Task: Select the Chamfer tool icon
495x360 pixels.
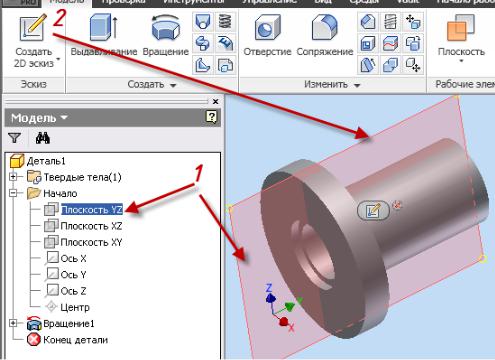Action: point(368,22)
